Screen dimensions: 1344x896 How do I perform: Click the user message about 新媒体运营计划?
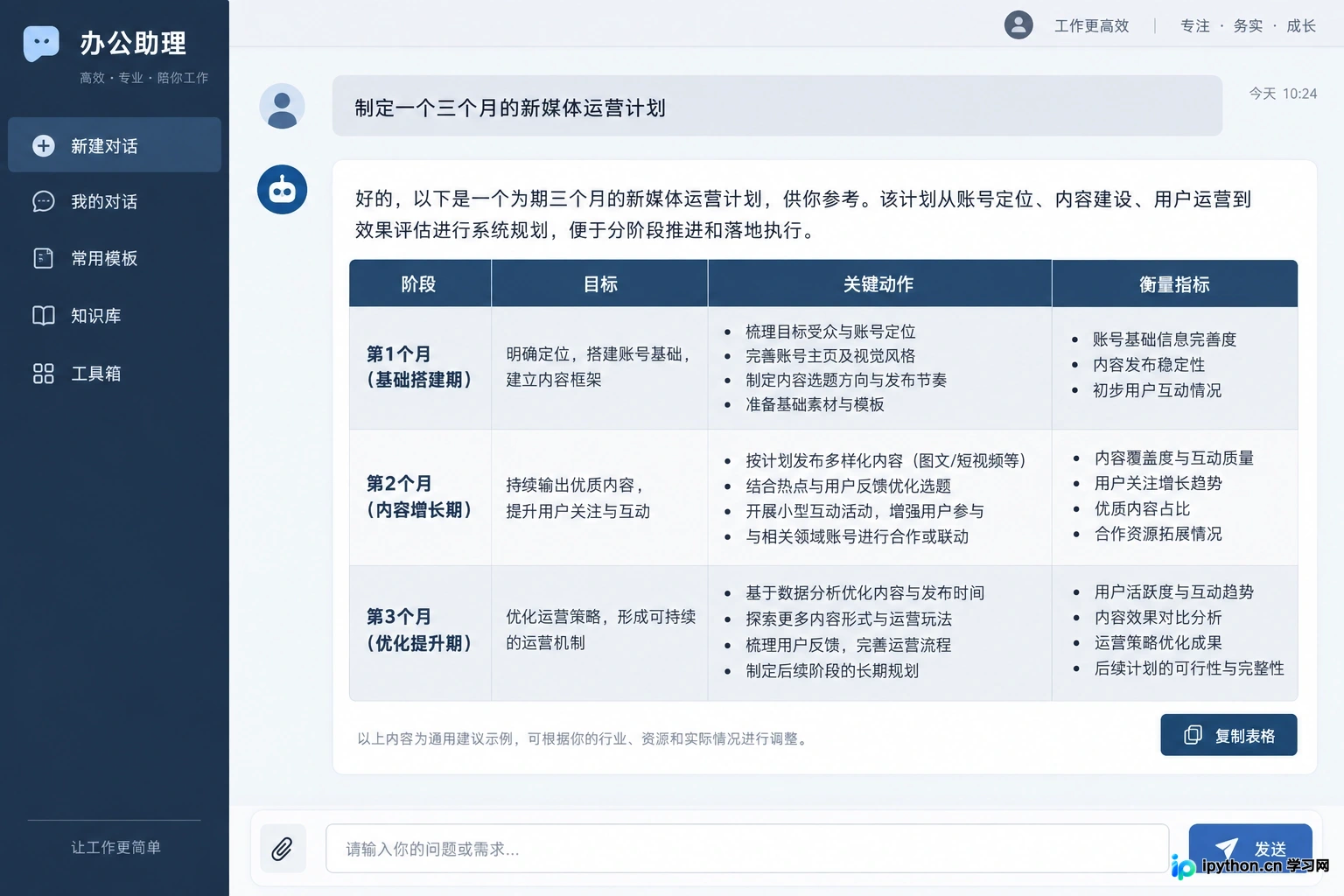point(777,106)
